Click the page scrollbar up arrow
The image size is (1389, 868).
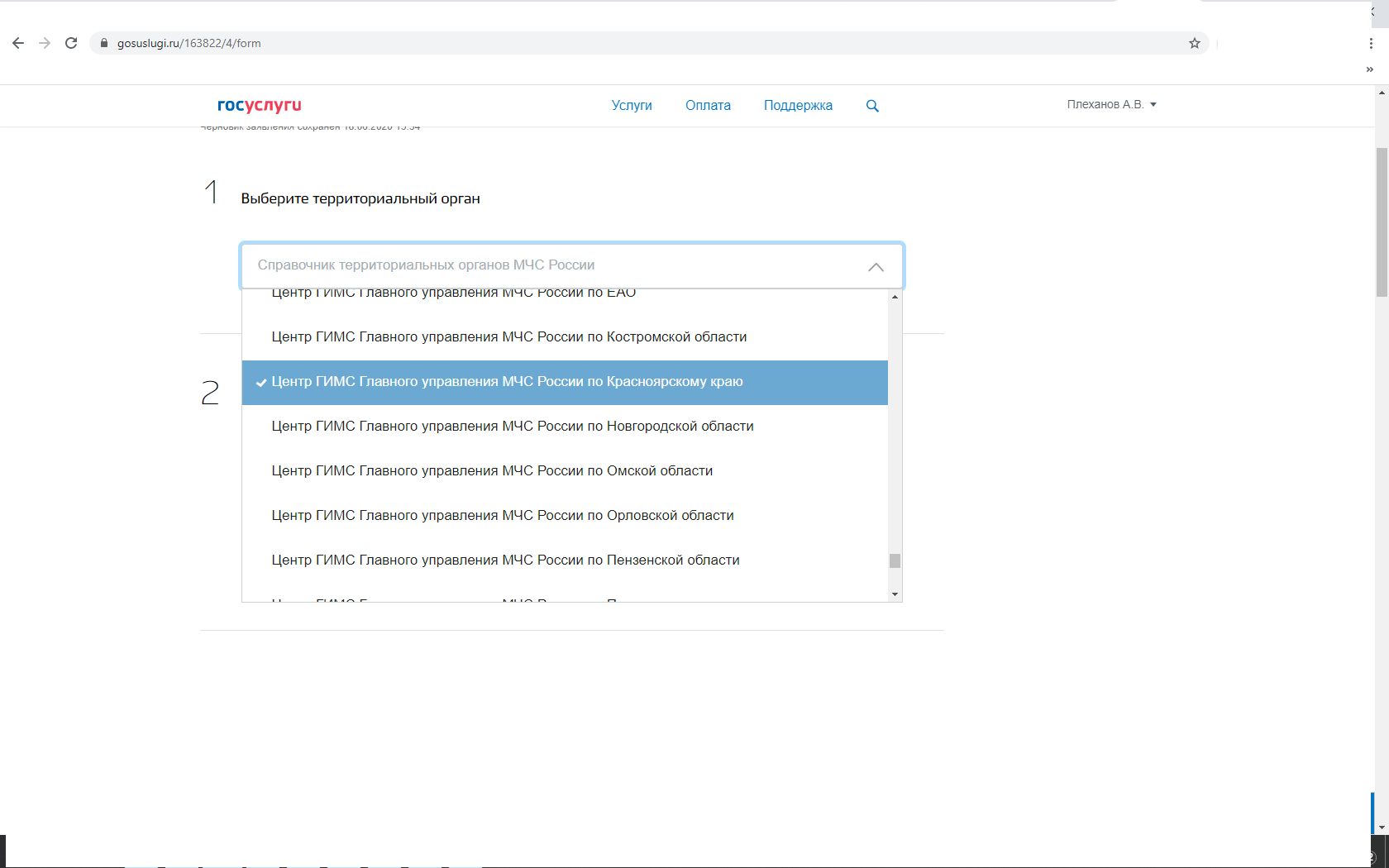[x=1382, y=93]
